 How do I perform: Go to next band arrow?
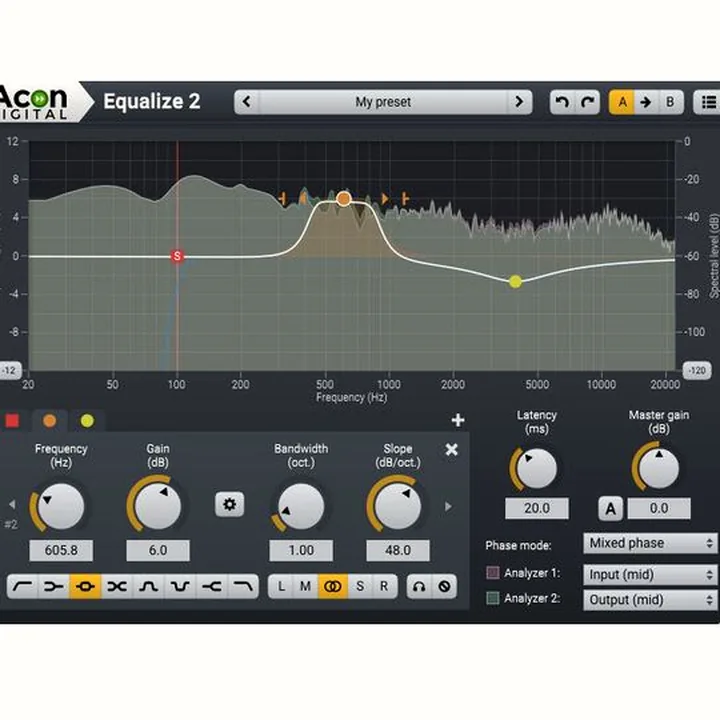tap(448, 506)
